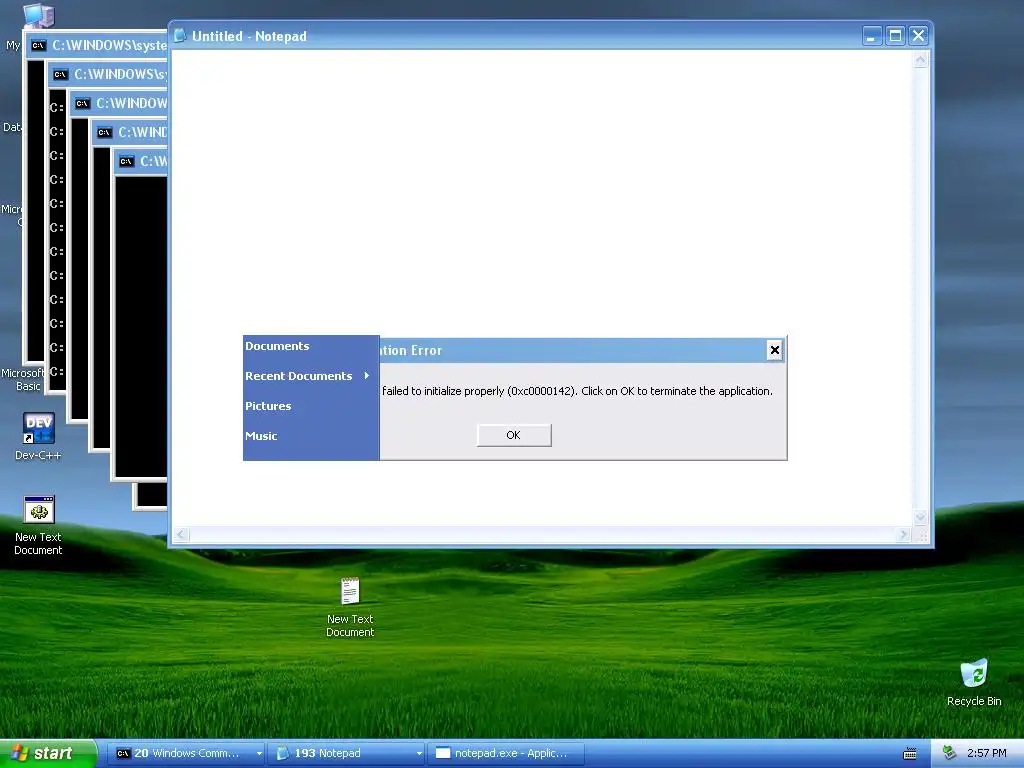This screenshot has width=1024, height=768.
Task: Click the Untitled - Notepad title bar
Action: pyautogui.click(x=516, y=36)
